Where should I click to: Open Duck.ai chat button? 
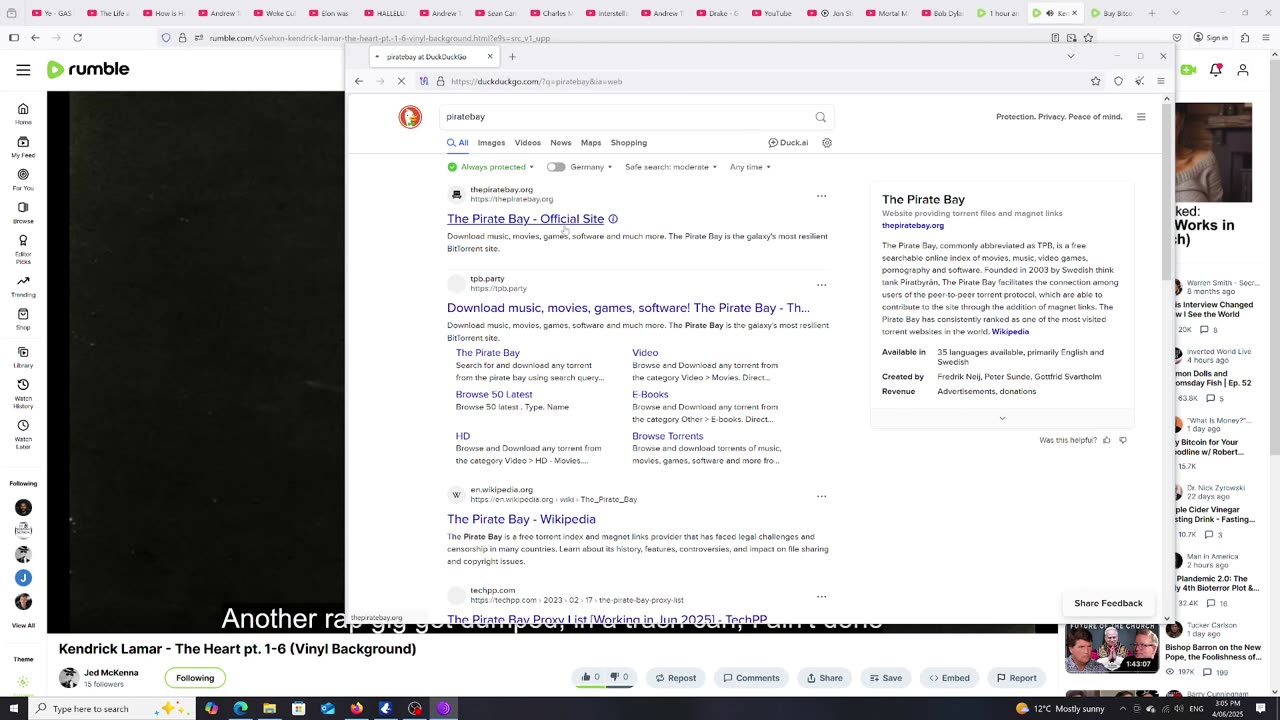click(x=788, y=143)
